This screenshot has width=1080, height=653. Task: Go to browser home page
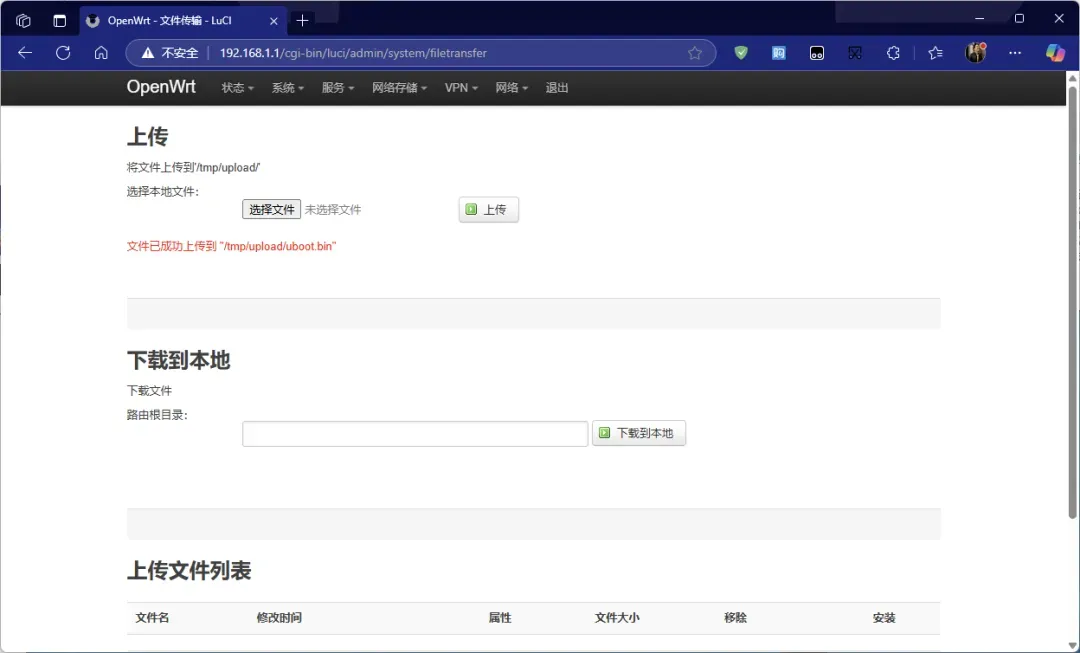tap(101, 53)
